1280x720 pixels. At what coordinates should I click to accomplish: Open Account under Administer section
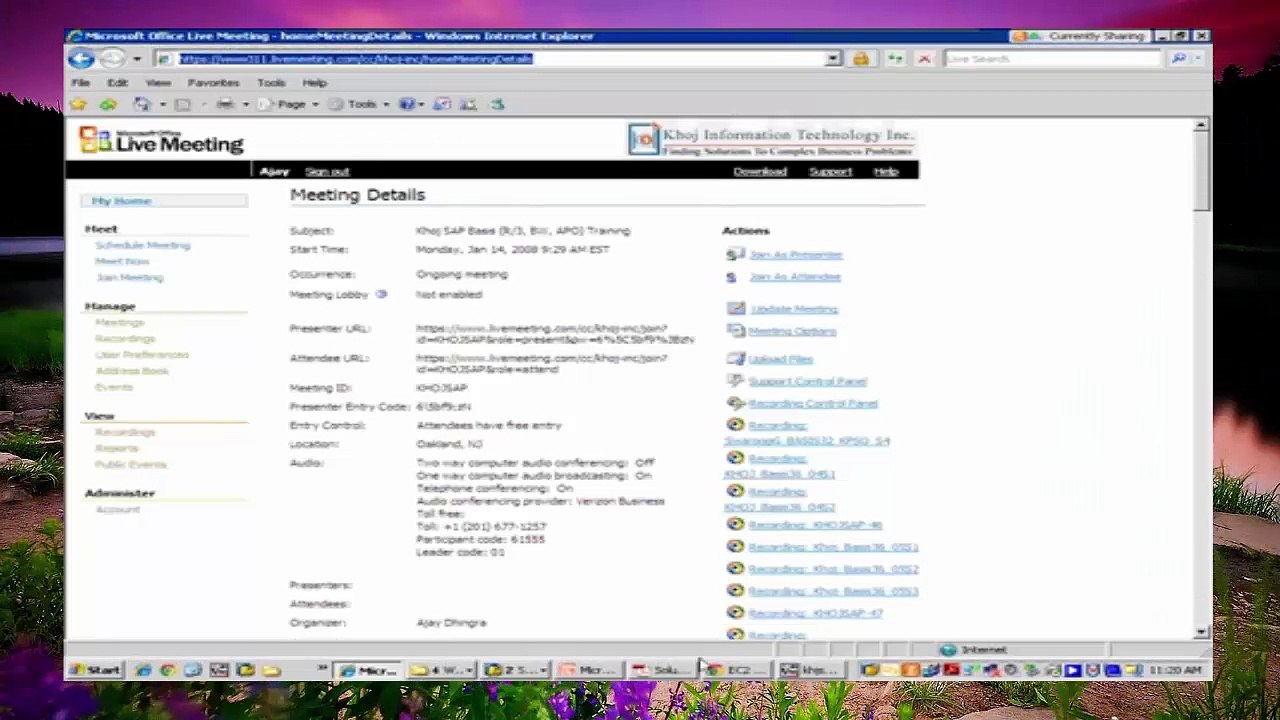(x=118, y=509)
